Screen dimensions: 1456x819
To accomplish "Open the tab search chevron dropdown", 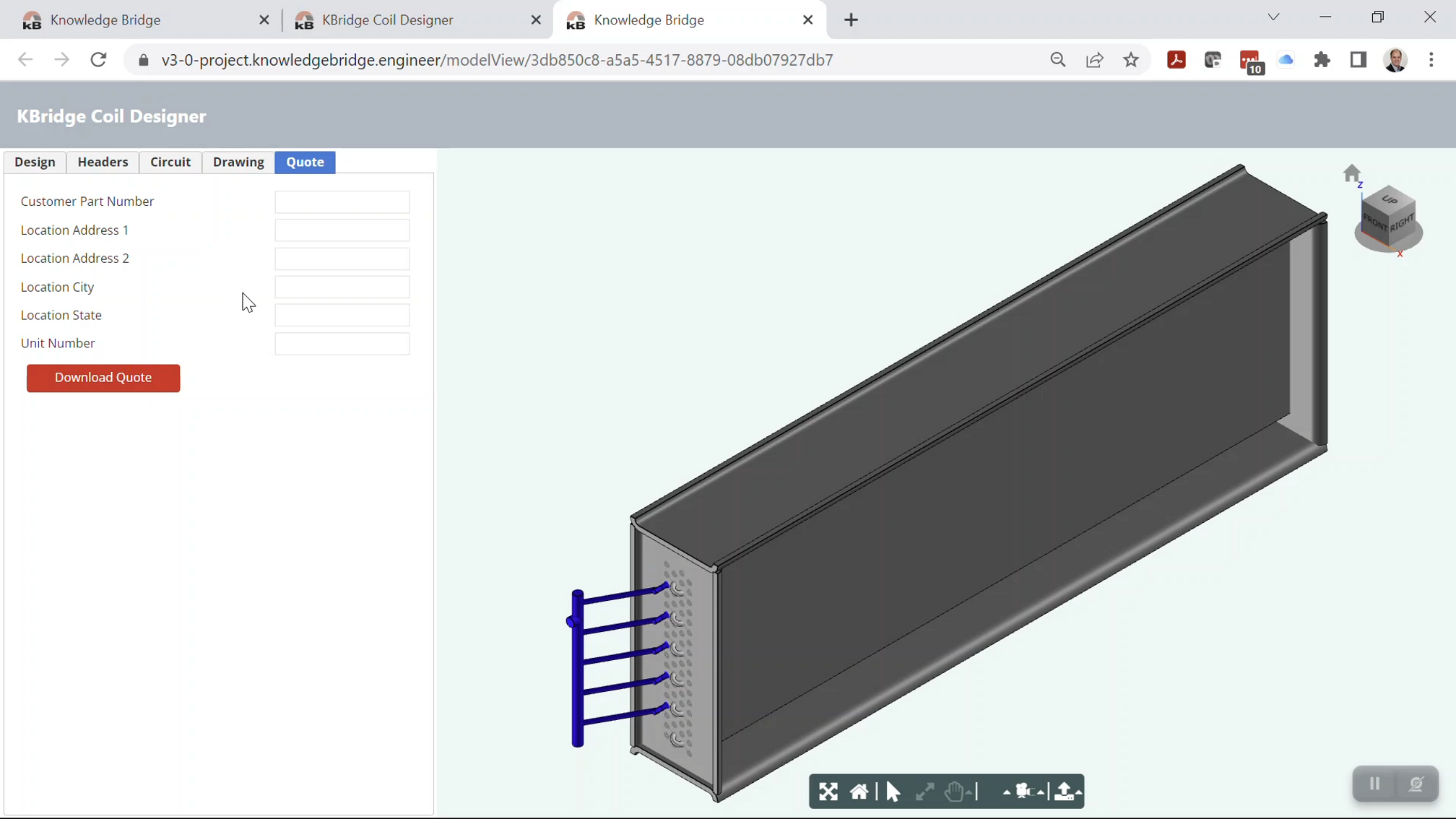I will [1274, 17].
